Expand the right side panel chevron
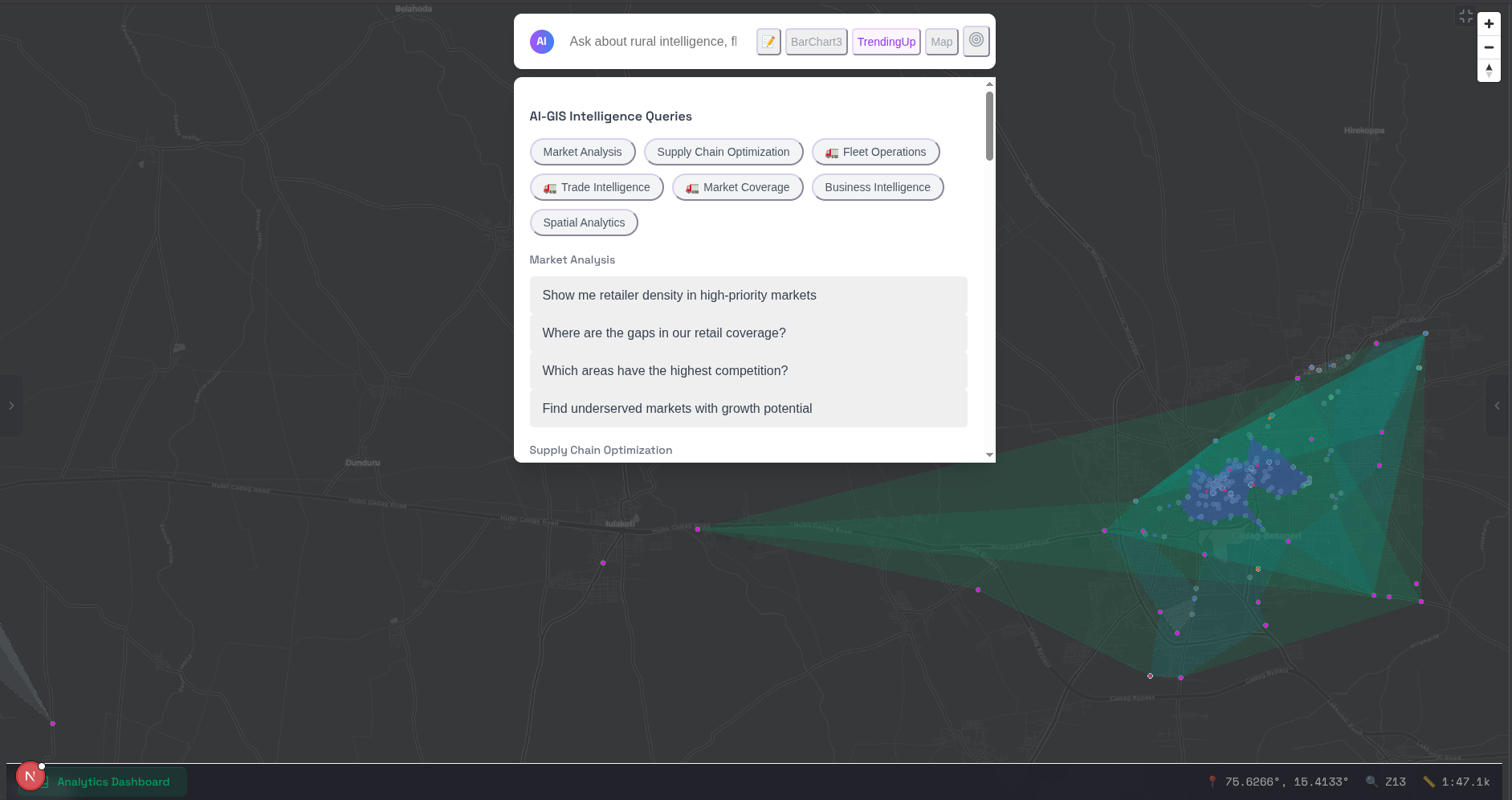 (1497, 406)
